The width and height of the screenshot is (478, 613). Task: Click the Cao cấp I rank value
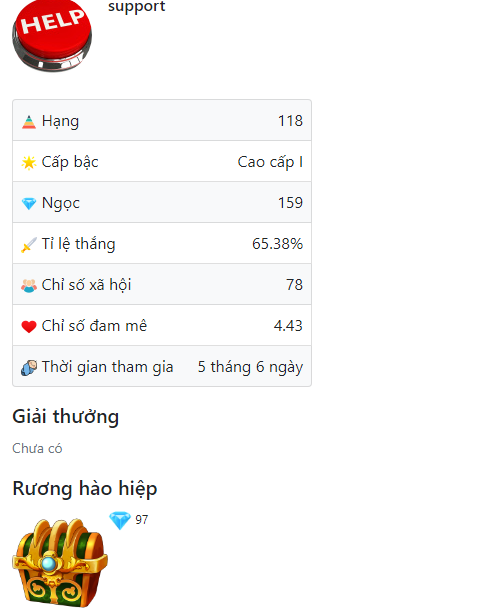[270, 162]
